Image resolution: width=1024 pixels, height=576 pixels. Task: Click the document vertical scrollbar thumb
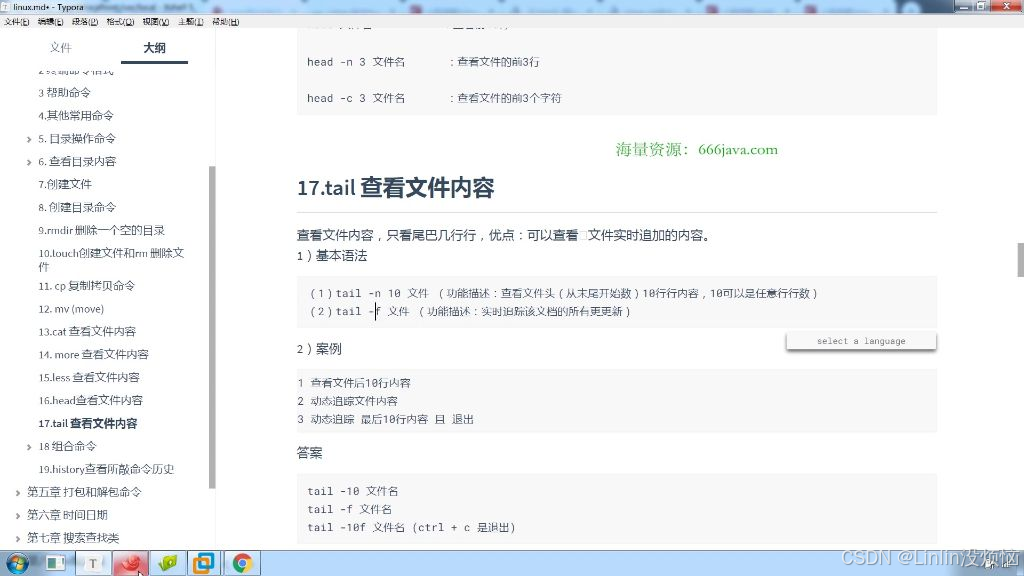[x=1020, y=260]
